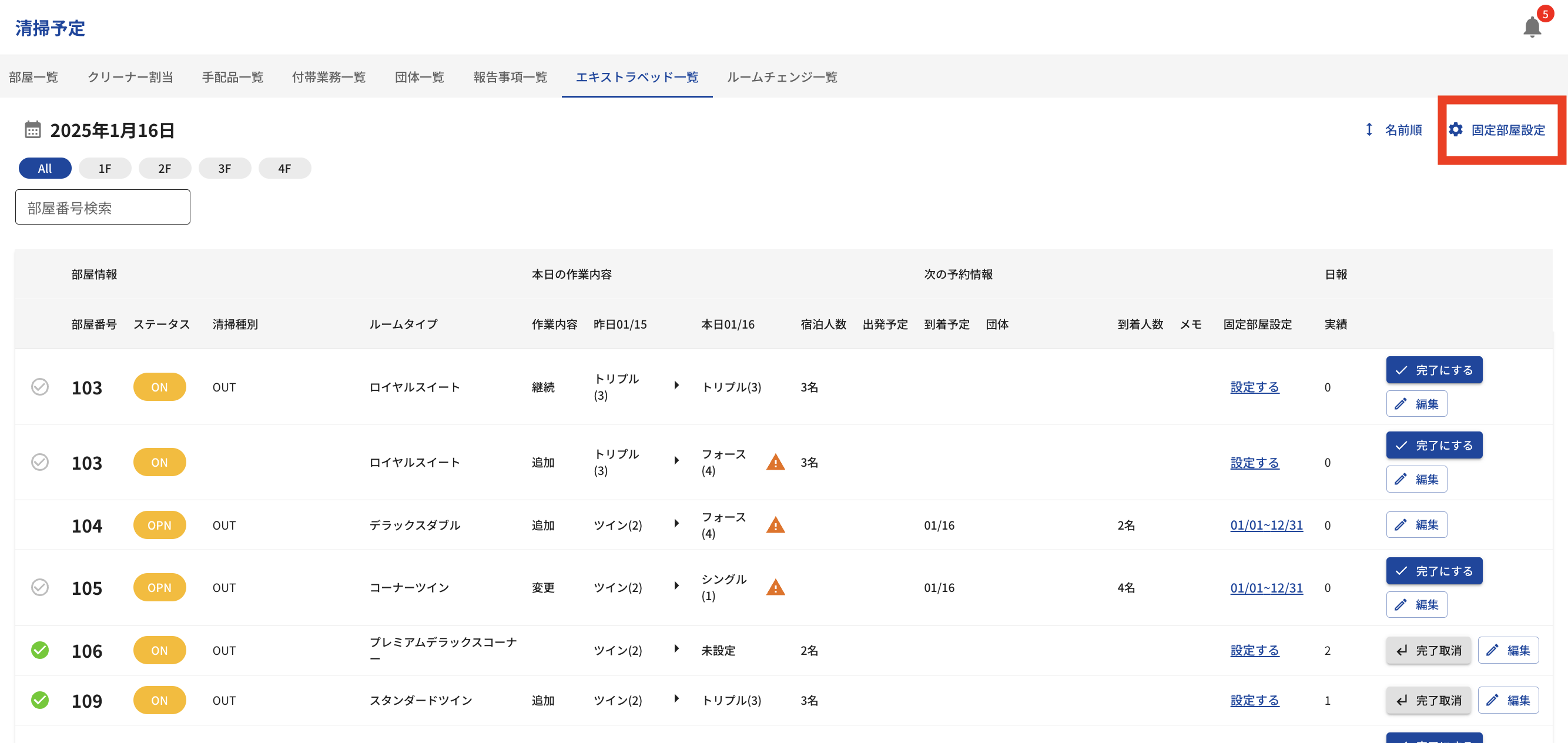This screenshot has height=743, width=1568.
Task: Click bed change arrow in first 103 row
Action: 676,386
